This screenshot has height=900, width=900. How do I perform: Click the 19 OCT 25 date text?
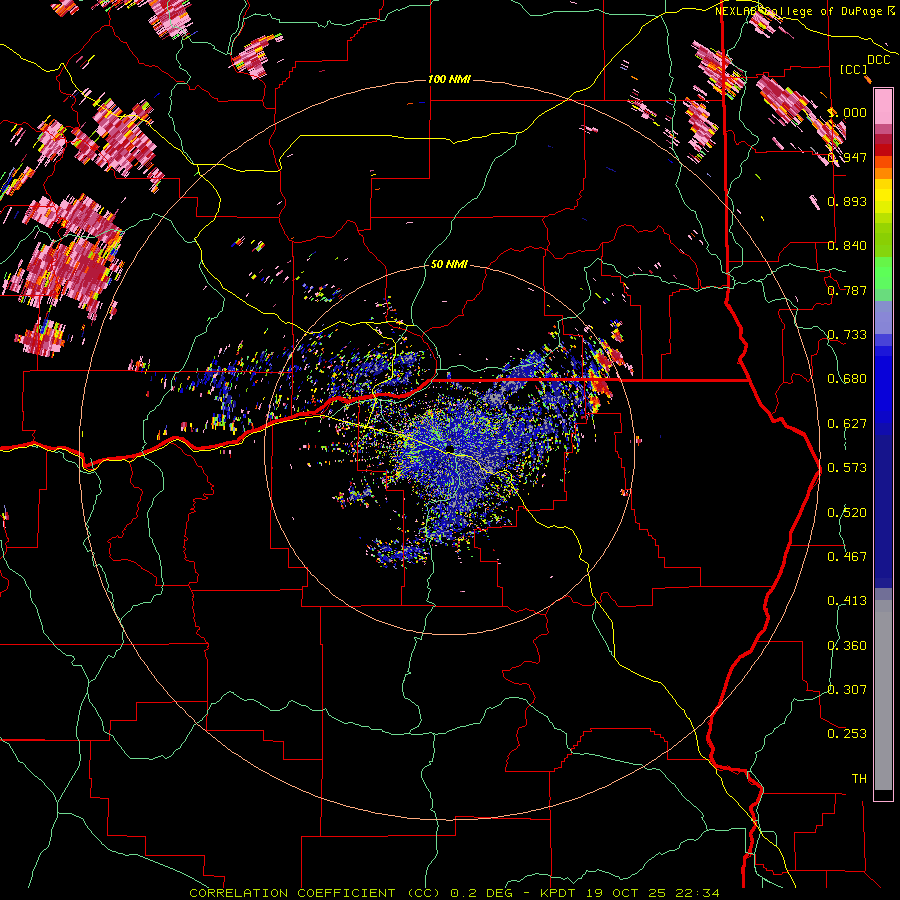pos(624,893)
